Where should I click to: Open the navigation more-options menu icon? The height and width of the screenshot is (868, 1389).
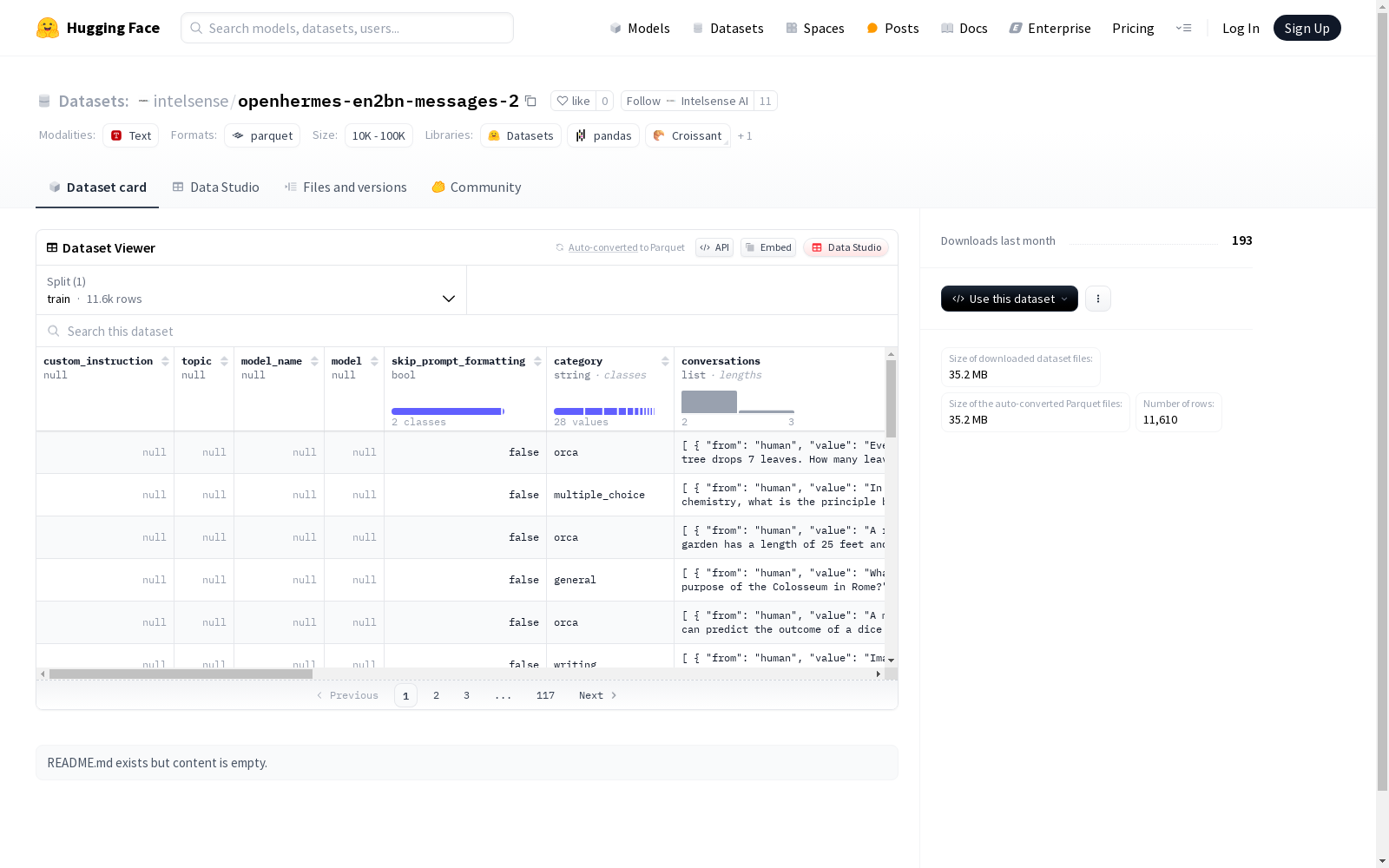click(x=1183, y=28)
